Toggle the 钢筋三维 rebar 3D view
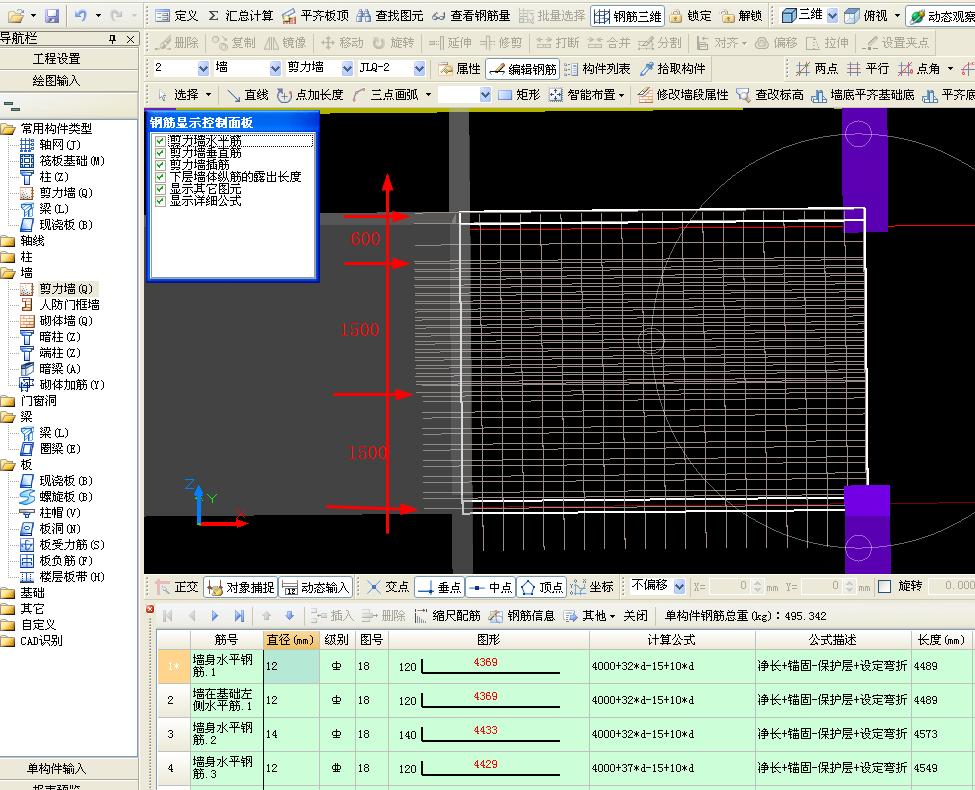Screen dimensions: 975x790 (x=626, y=16)
